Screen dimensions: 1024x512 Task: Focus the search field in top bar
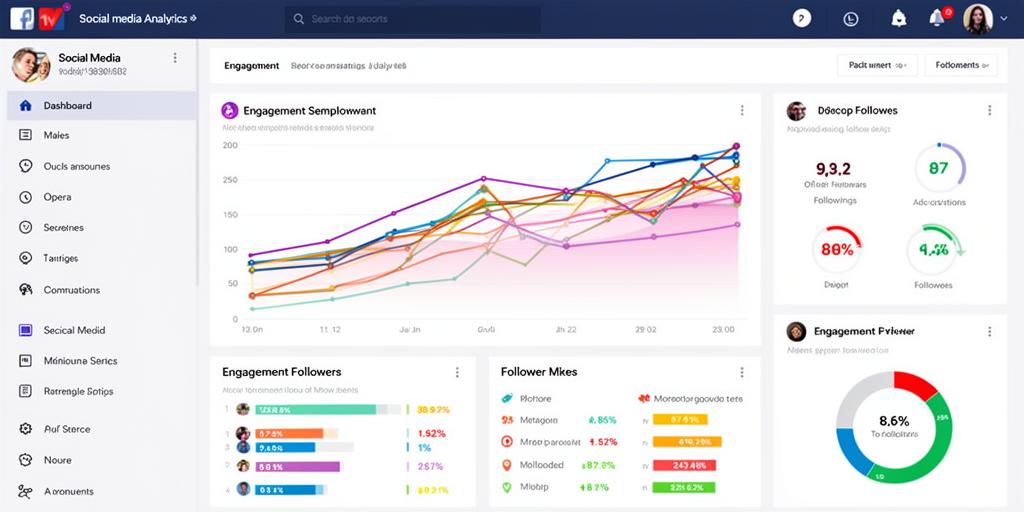[412, 19]
